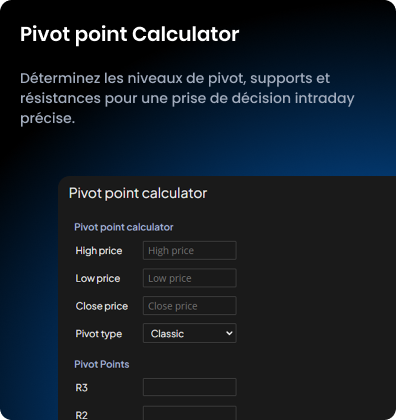The width and height of the screenshot is (396, 420).
Task: Click the large Pivot point Calculator heading
Action: pos(130,34)
